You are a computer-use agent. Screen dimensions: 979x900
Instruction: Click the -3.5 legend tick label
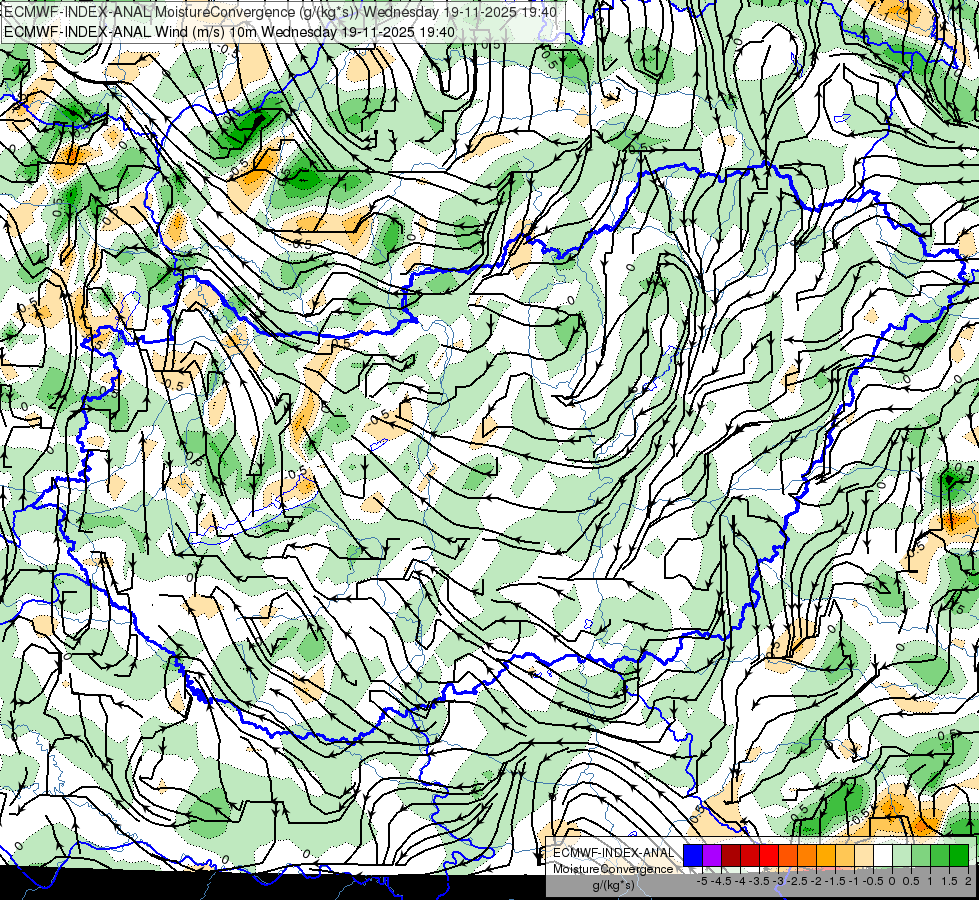[759, 881]
